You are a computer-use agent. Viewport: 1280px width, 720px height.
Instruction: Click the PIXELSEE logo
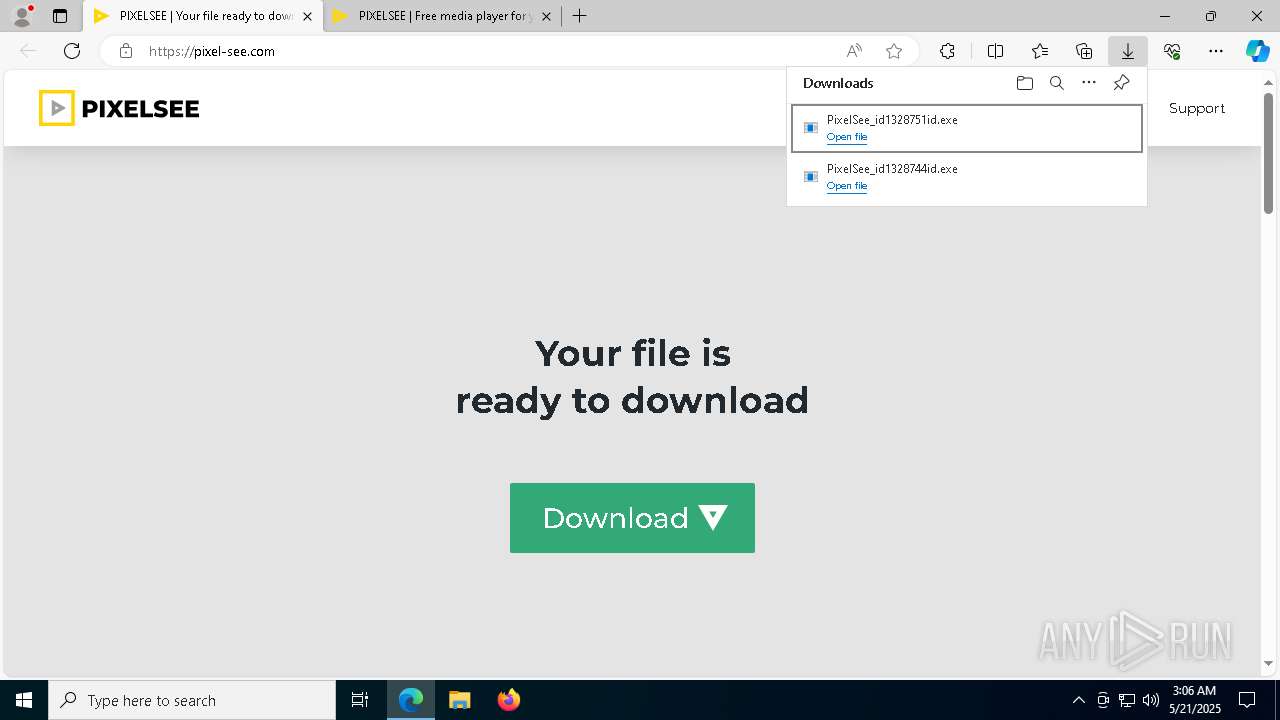click(119, 108)
